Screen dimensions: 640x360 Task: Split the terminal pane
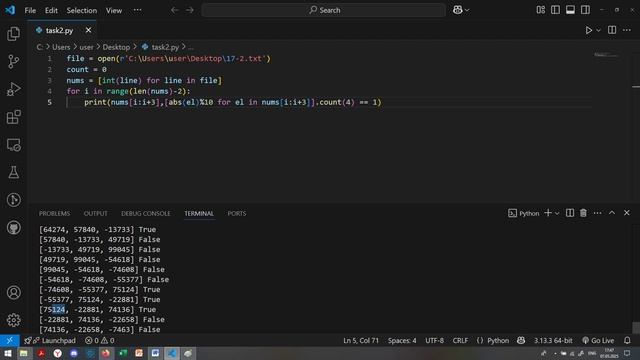tap(570, 213)
